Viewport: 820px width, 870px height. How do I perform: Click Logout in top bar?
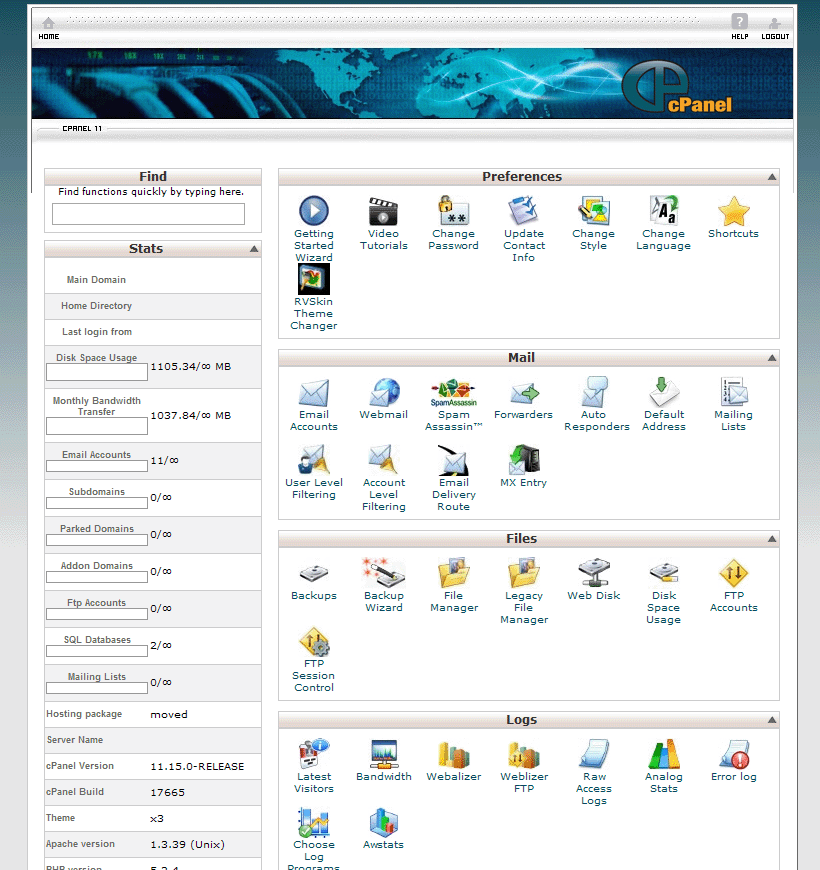pos(775,29)
